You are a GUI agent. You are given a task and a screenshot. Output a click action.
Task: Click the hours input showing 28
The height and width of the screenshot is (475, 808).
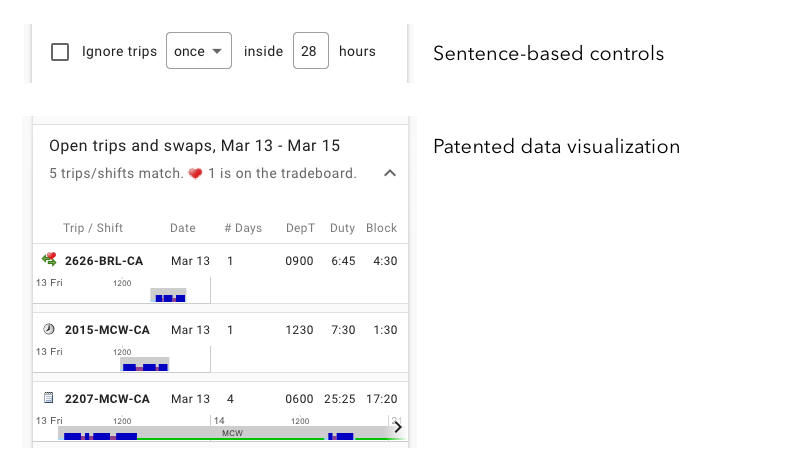[x=310, y=52]
